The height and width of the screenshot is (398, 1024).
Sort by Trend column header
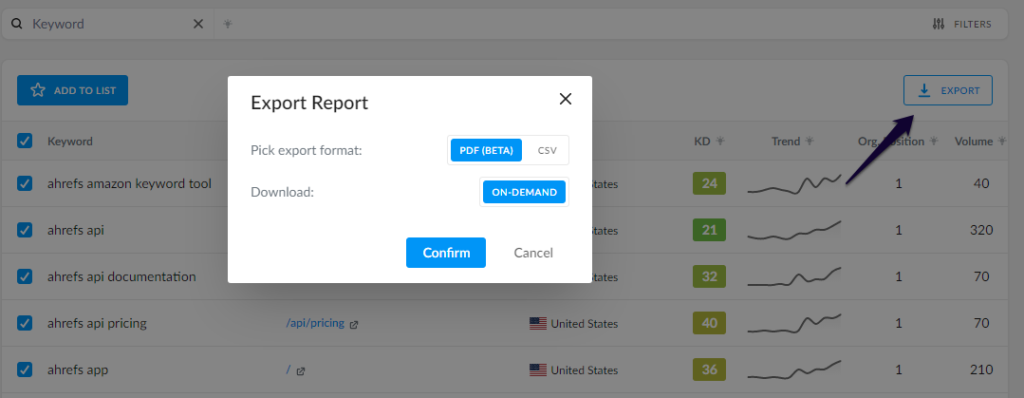[x=786, y=141]
